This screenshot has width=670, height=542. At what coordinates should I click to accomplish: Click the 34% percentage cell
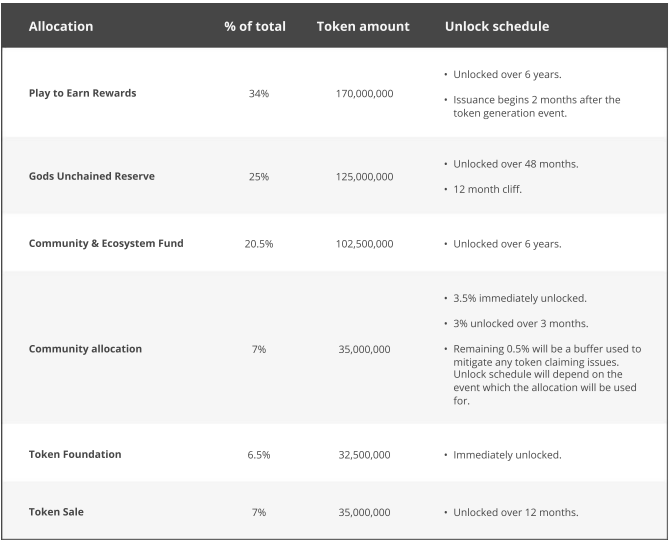click(x=258, y=93)
